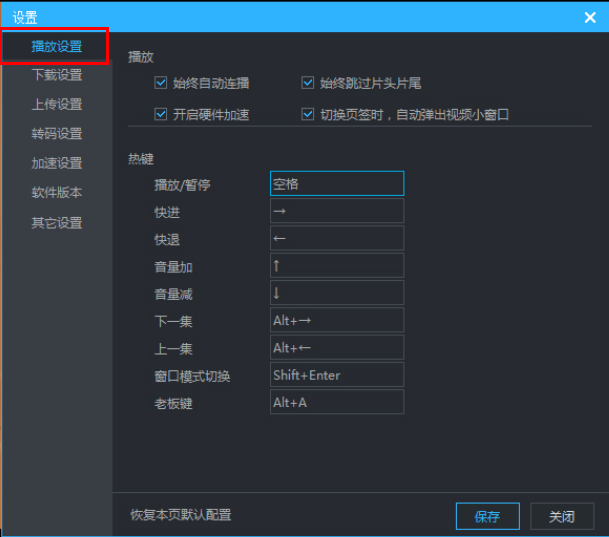Click the 播放/暂停 hotkey field
The width and height of the screenshot is (609, 537).
pos(337,184)
